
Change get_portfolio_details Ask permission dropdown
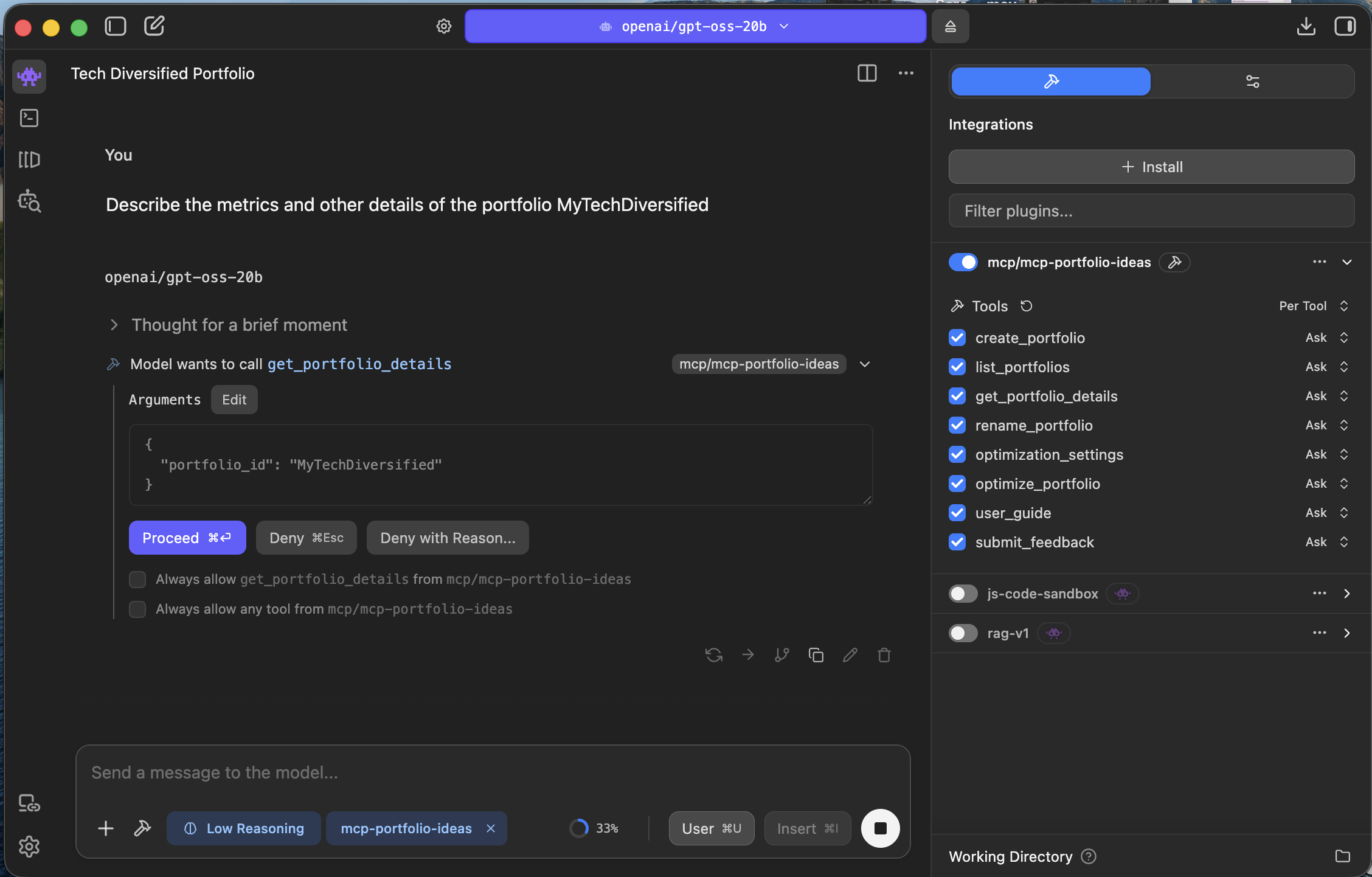pos(1327,396)
